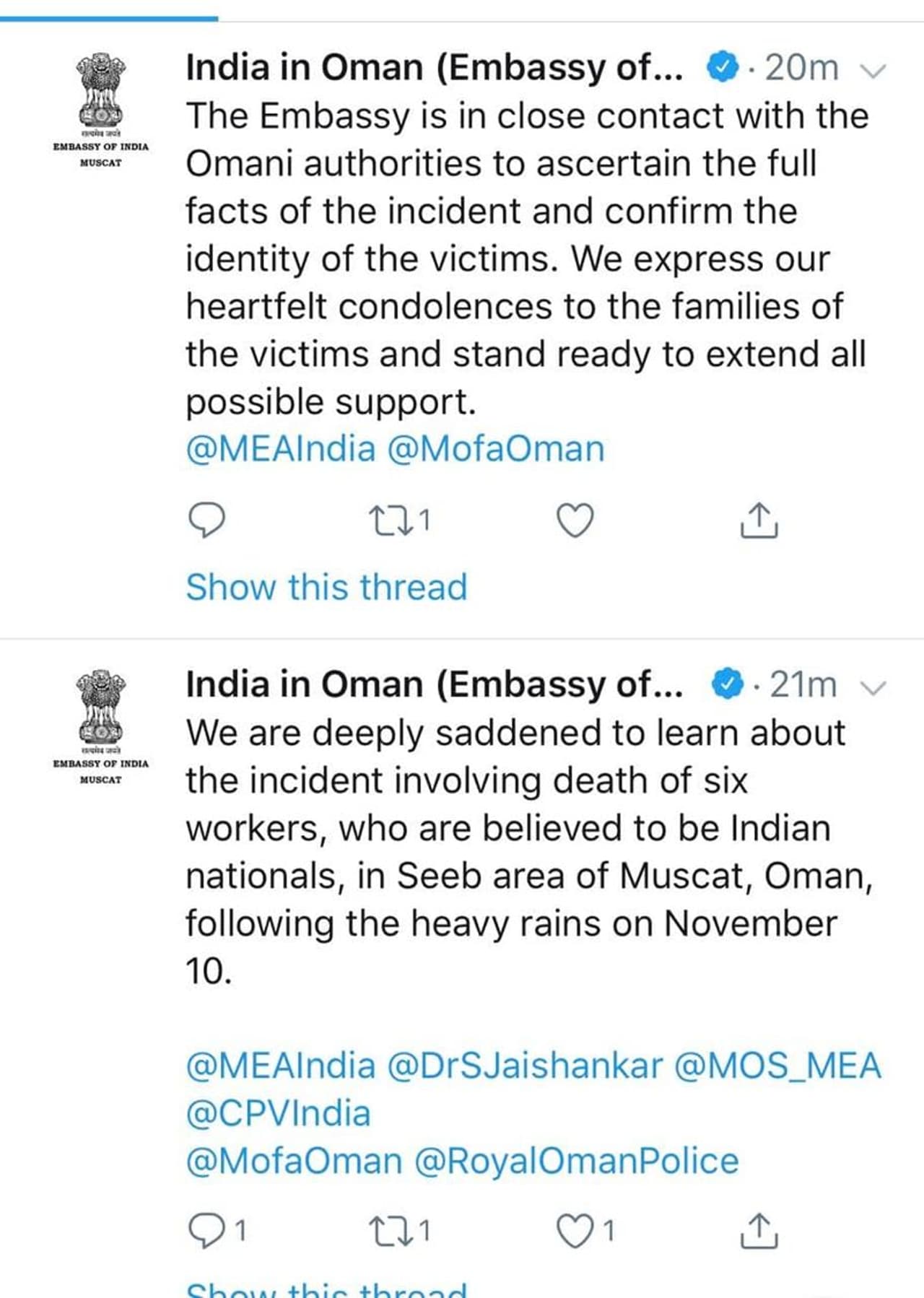Open the @CPVIndia mention link
The width and height of the screenshot is (924, 1298).
279,1113
